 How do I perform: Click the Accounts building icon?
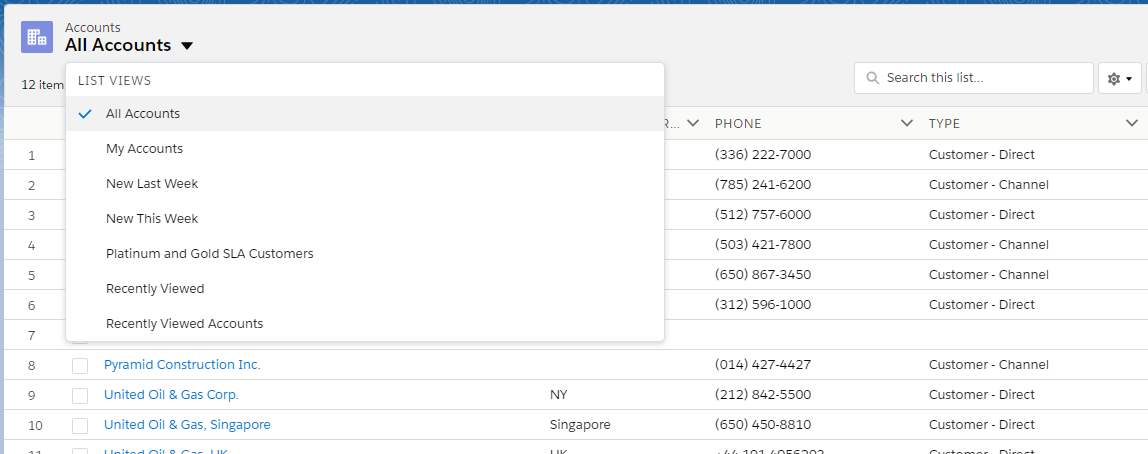point(37,37)
